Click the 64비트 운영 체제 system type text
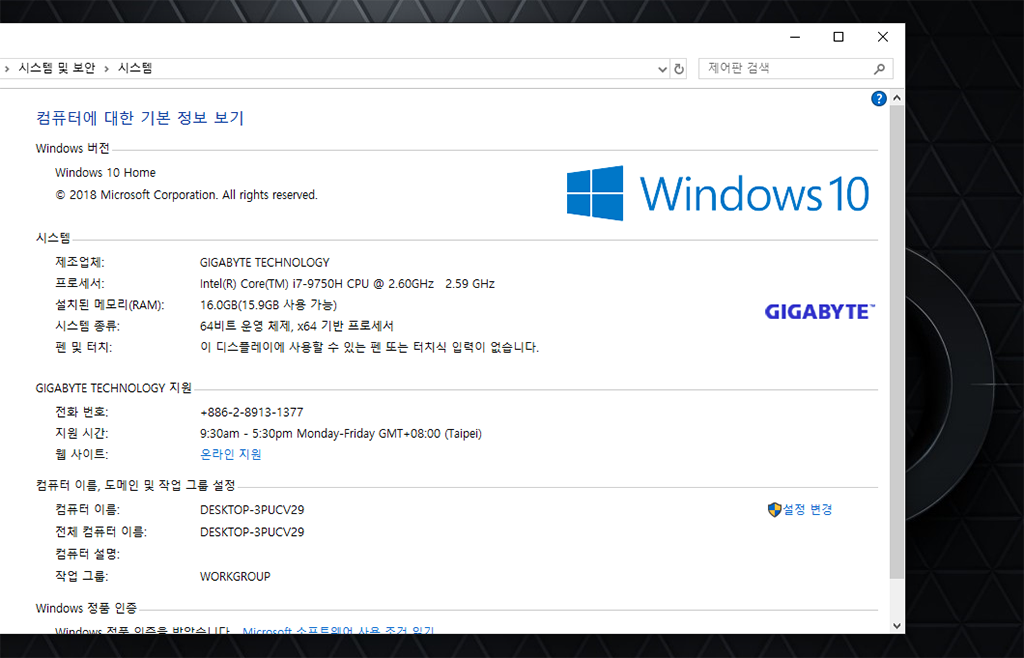 (x=296, y=326)
